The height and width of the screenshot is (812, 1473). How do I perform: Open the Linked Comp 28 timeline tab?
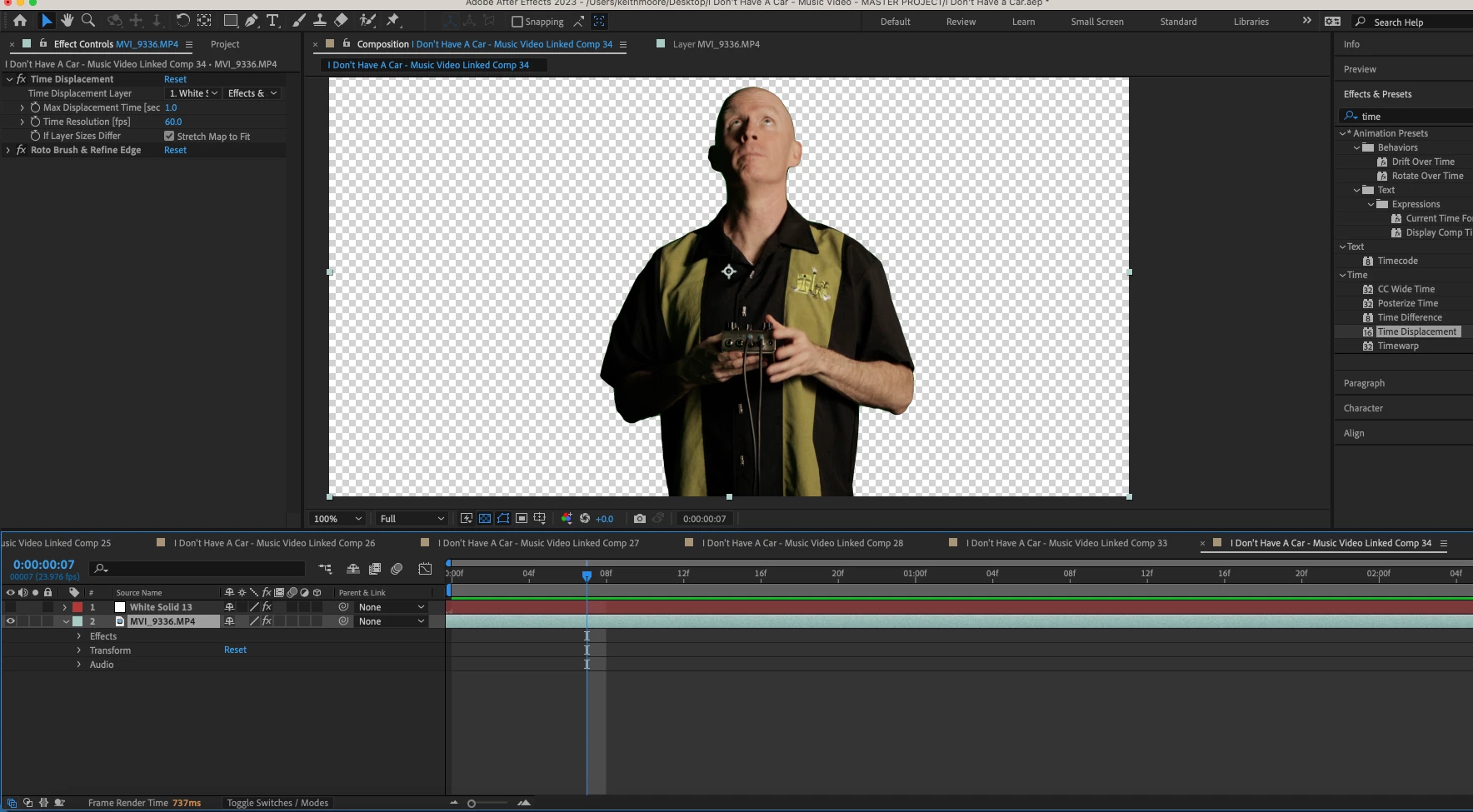(802, 543)
